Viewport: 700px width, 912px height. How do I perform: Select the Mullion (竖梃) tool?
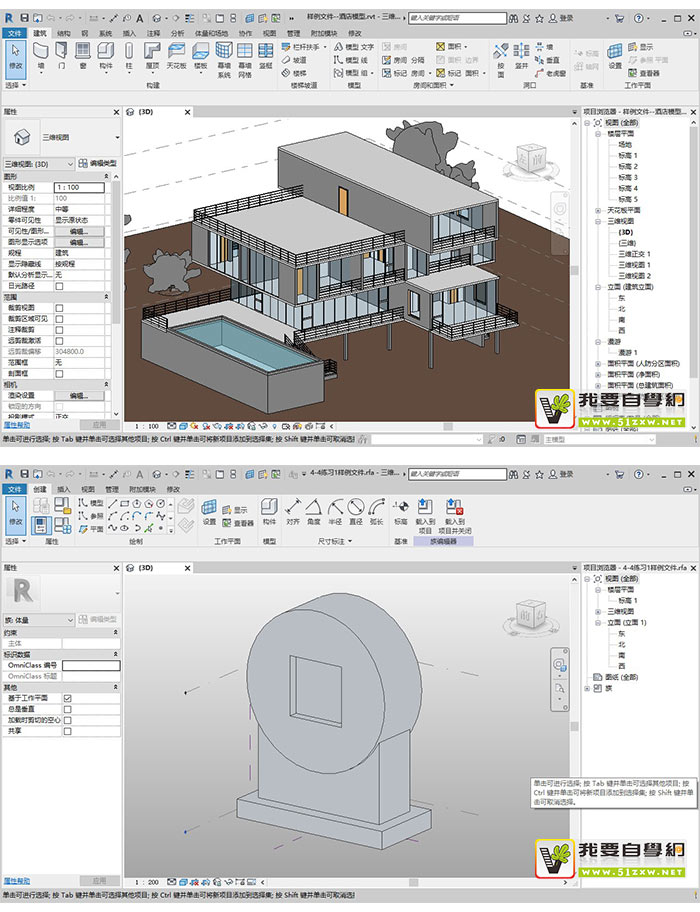(x=266, y=56)
